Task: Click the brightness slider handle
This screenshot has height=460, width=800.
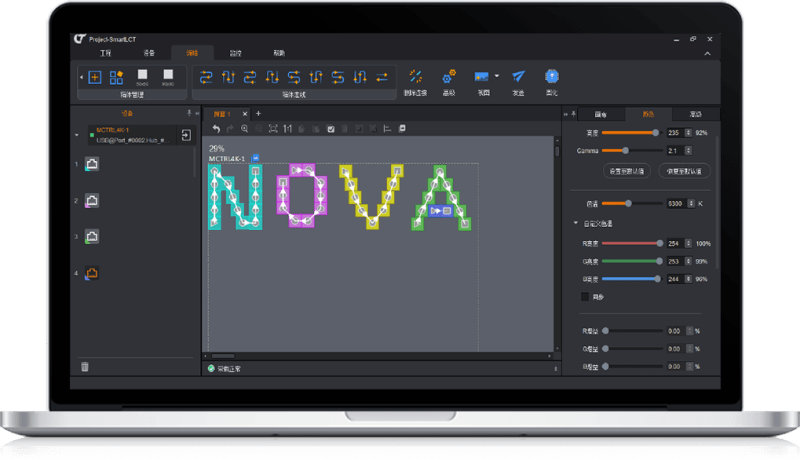Action: [656, 133]
